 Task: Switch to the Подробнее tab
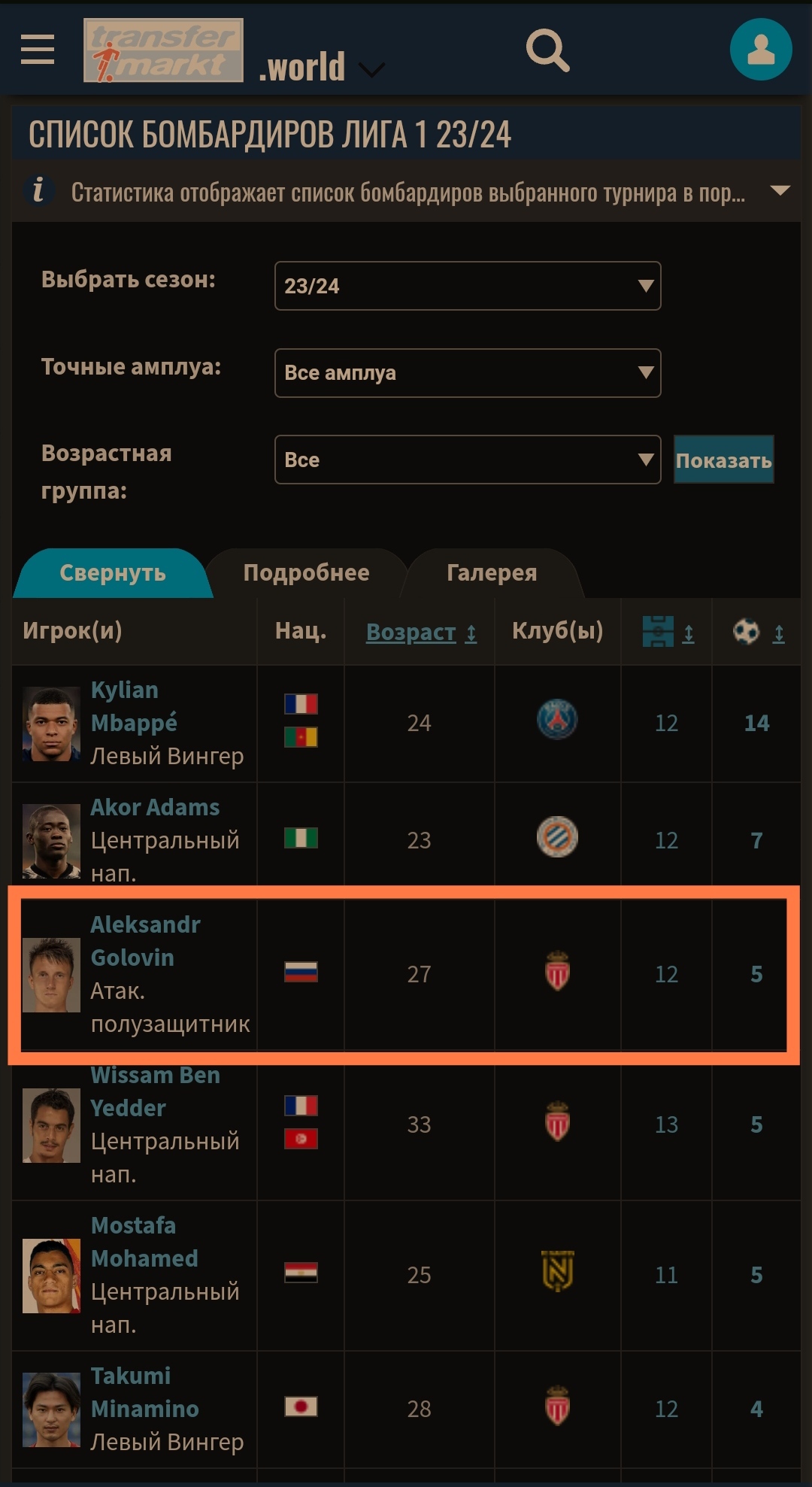pyautogui.click(x=306, y=573)
